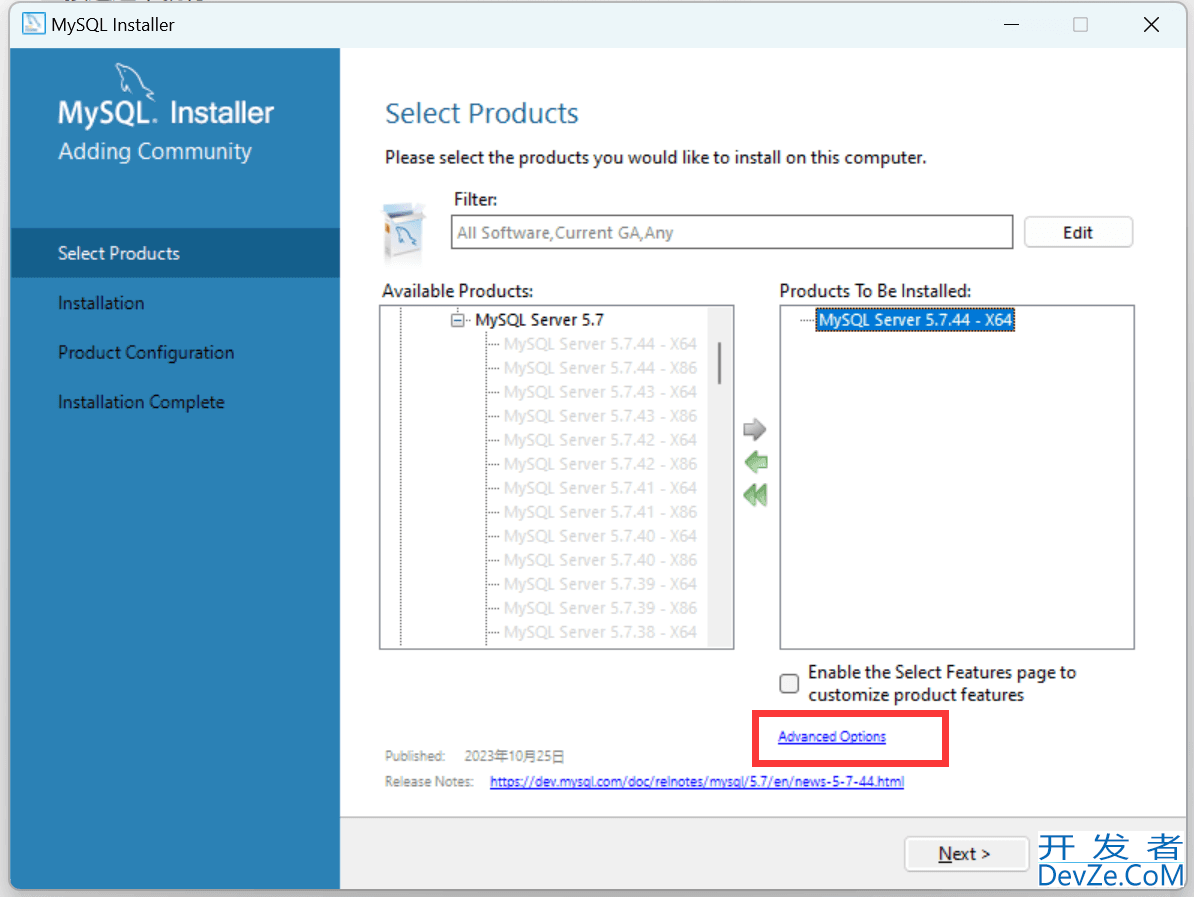This screenshot has width=1194, height=897.
Task: Select available MySQL Server 5.7.43 - X86
Action: 600,416
